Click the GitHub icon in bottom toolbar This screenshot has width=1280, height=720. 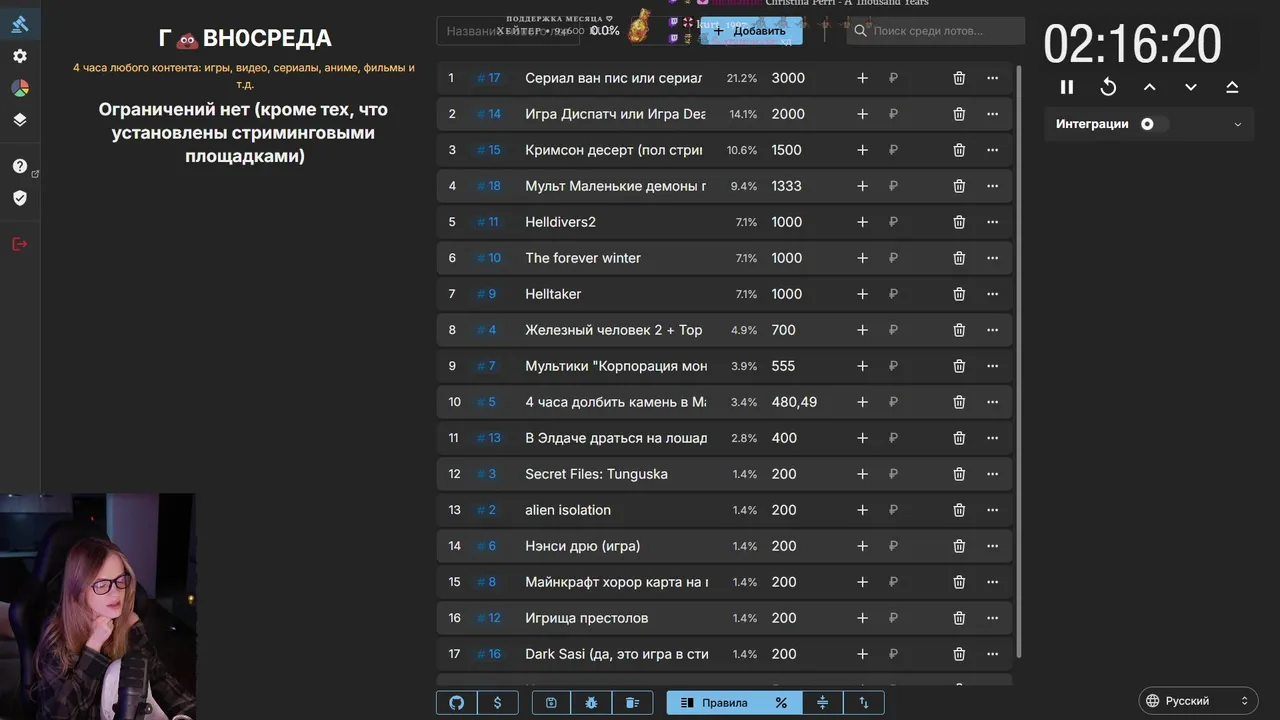[456, 703]
